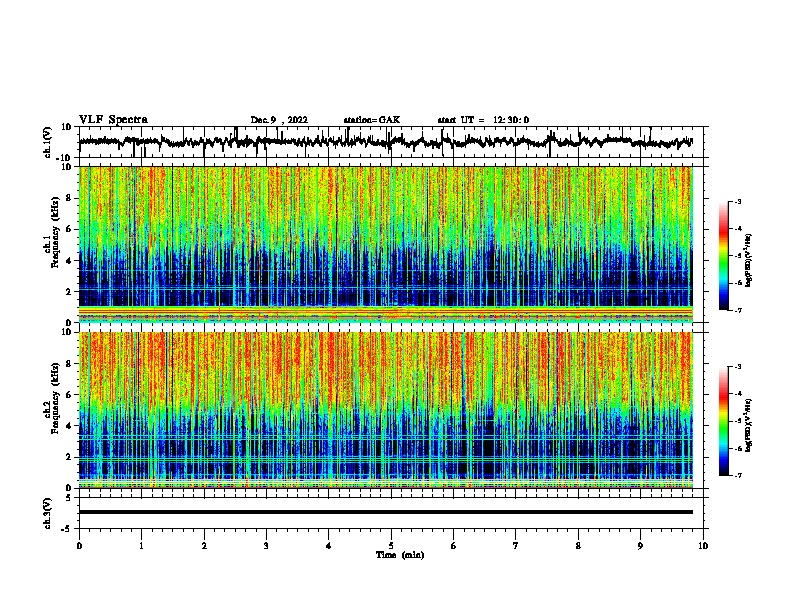The image size is (792, 612).
Task: Click the '6' kHz tick on ch.2 spectrogram
Action: (x=70, y=395)
